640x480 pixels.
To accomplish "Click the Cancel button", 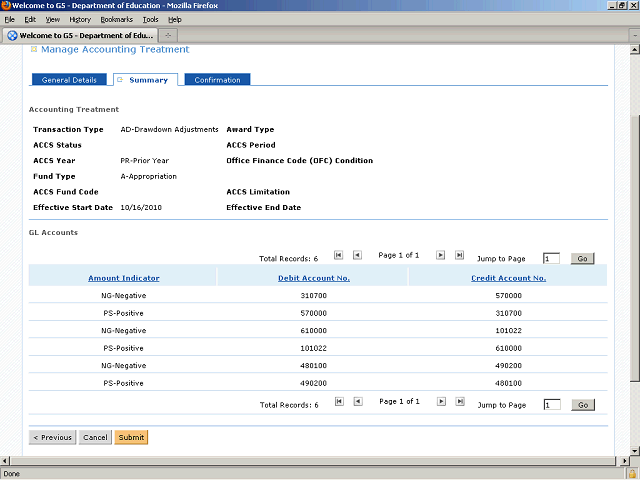I will pyautogui.click(x=96, y=437).
